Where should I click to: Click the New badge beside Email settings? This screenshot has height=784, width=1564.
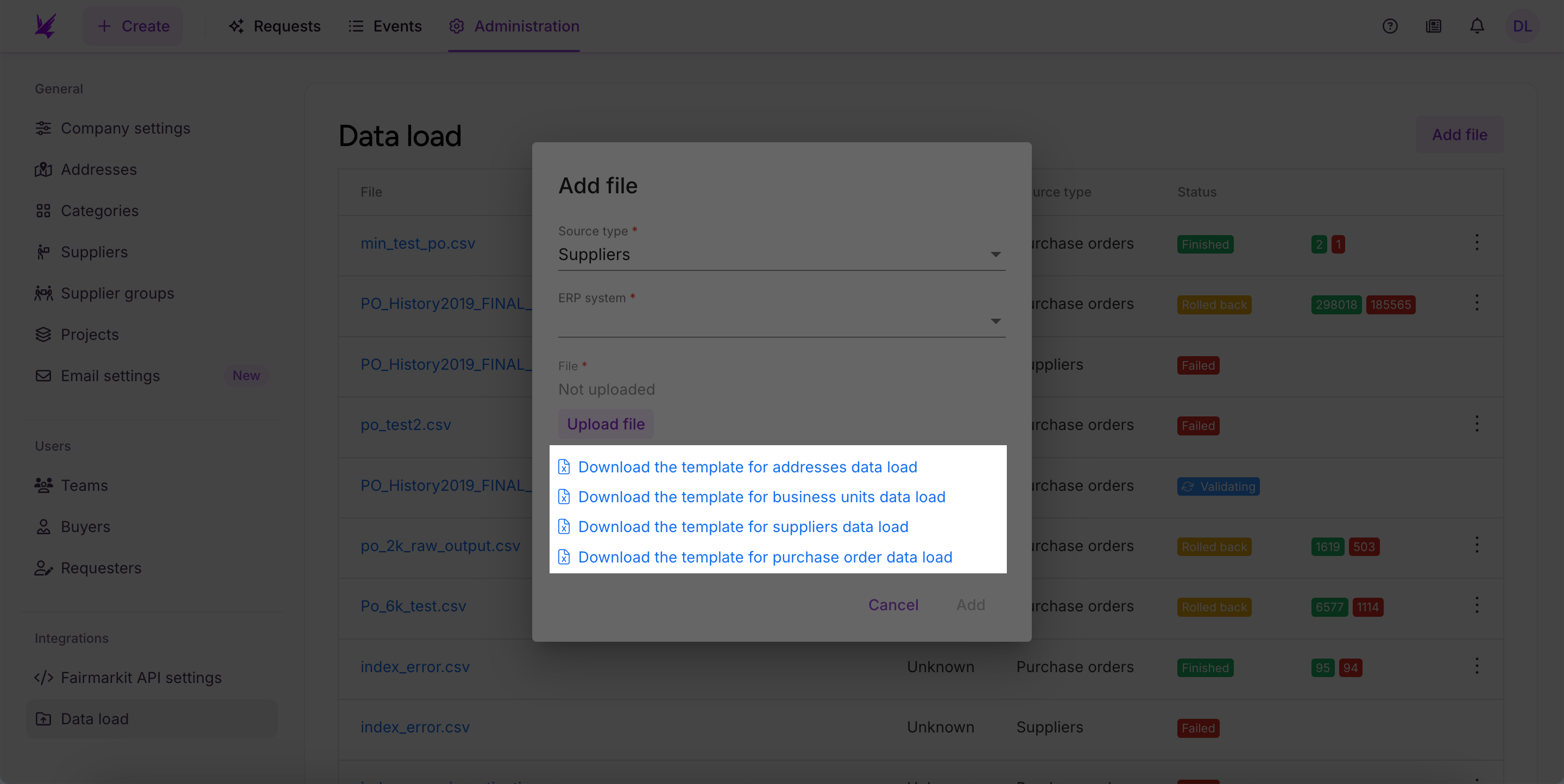pyautogui.click(x=246, y=376)
